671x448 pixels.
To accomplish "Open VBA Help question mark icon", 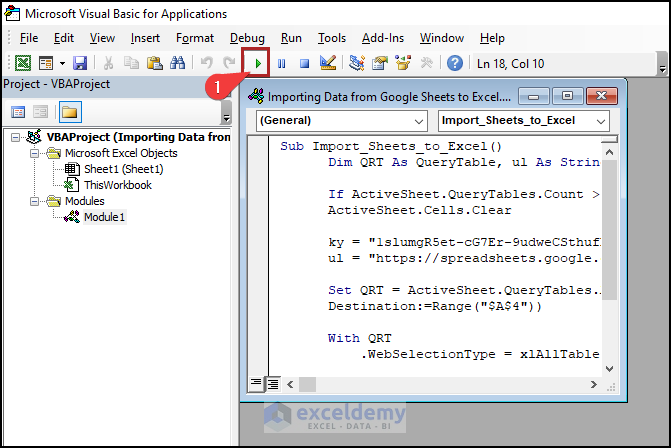I will [x=455, y=63].
